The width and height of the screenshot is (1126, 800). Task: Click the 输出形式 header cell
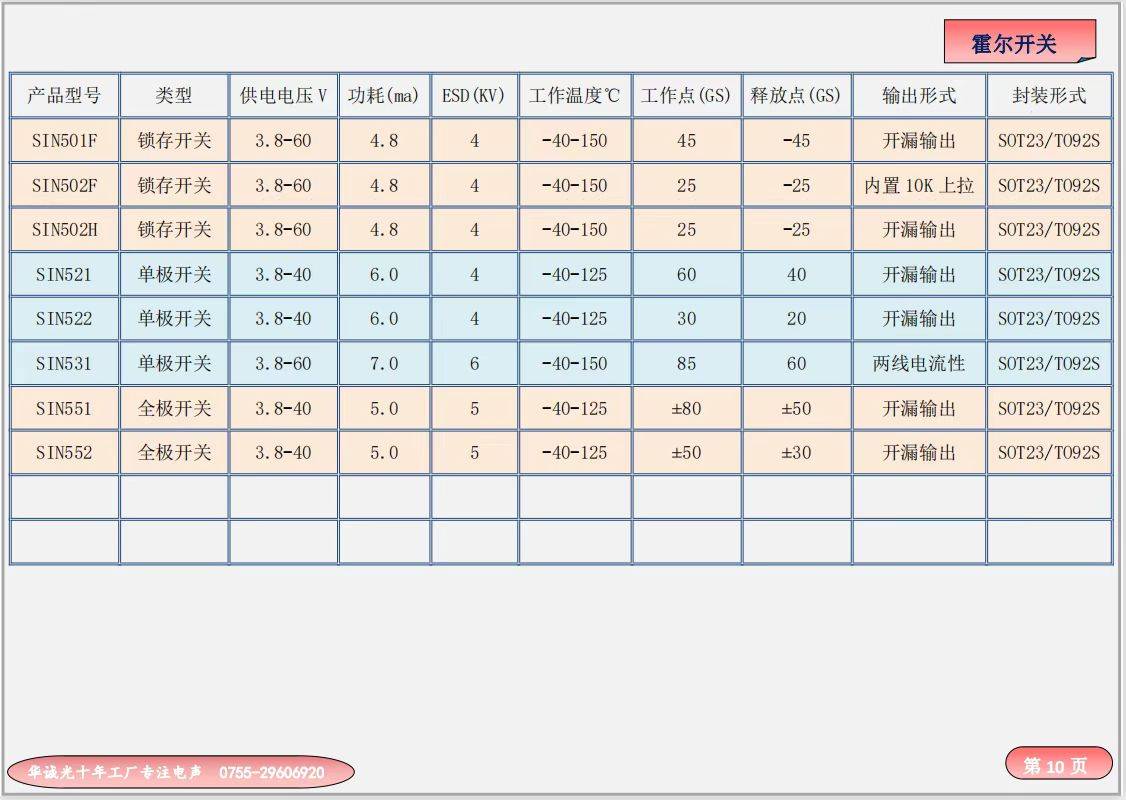(919, 96)
